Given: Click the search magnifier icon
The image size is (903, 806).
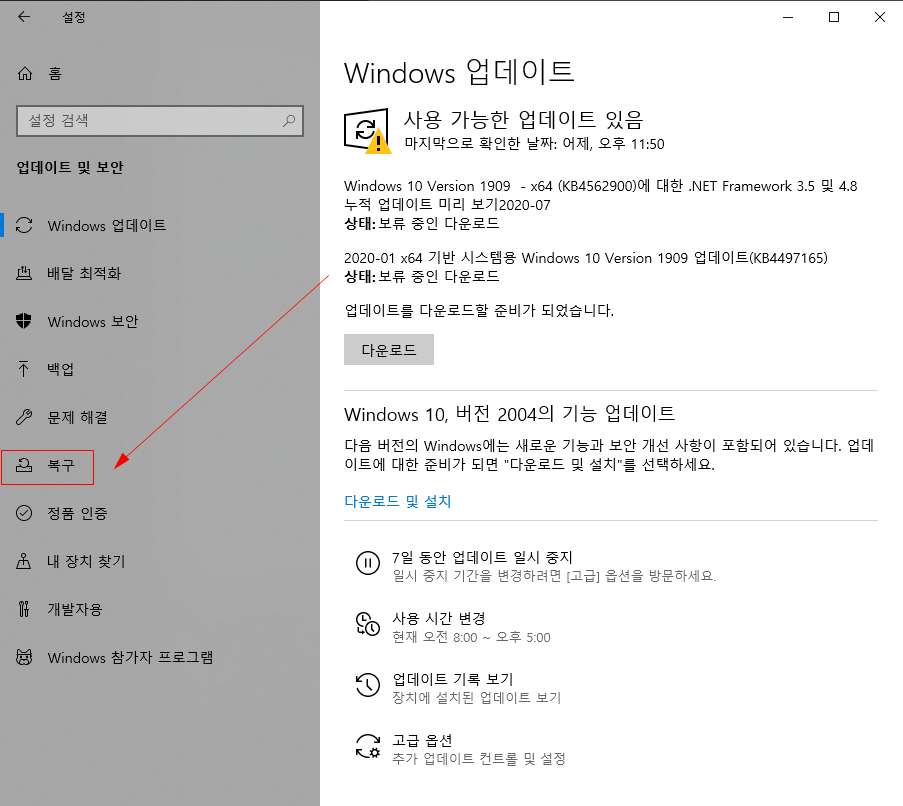Looking at the screenshot, I should (x=289, y=120).
